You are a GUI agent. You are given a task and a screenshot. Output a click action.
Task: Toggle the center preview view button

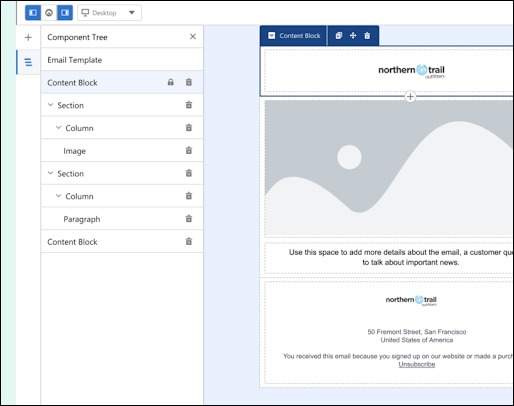(49, 13)
